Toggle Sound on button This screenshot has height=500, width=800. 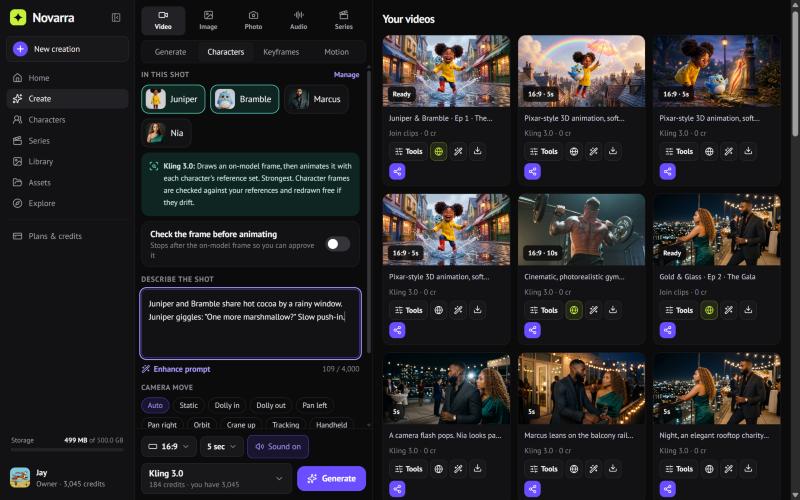pyautogui.click(x=278, y=446)
